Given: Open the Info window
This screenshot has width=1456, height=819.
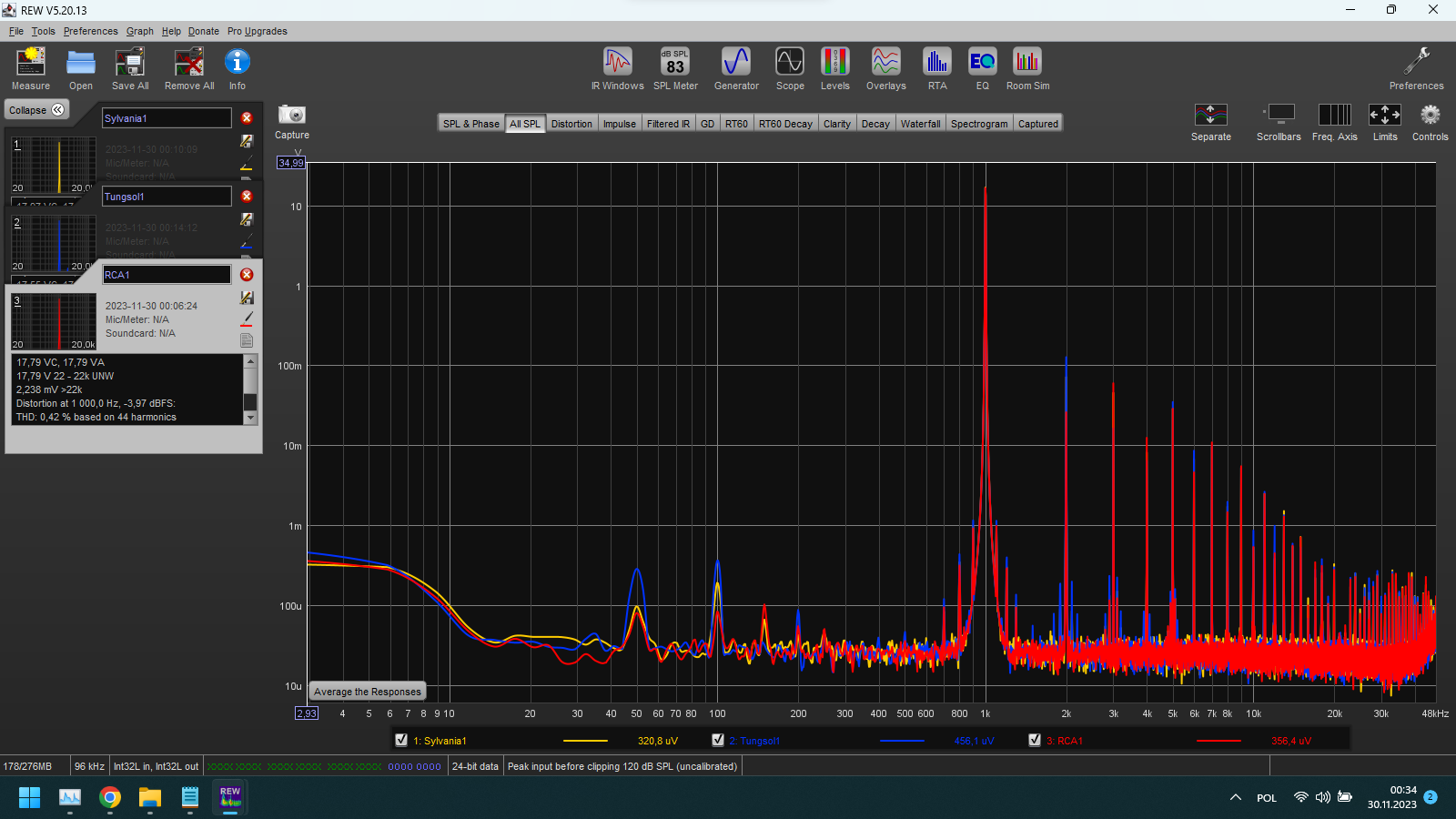Looking at the screenshot, I should pos(238,69).
